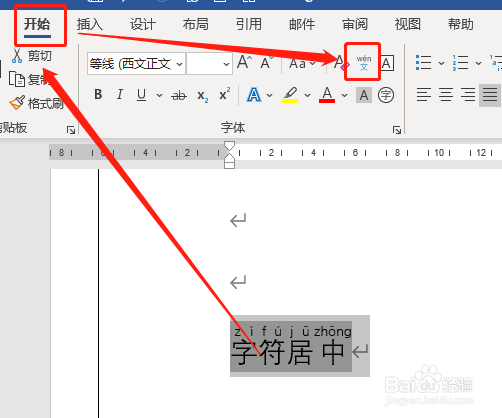Viewport: 502px width, 418px height.
Task: Open the 邮件 tab
Action: click(x=302, y=24)
